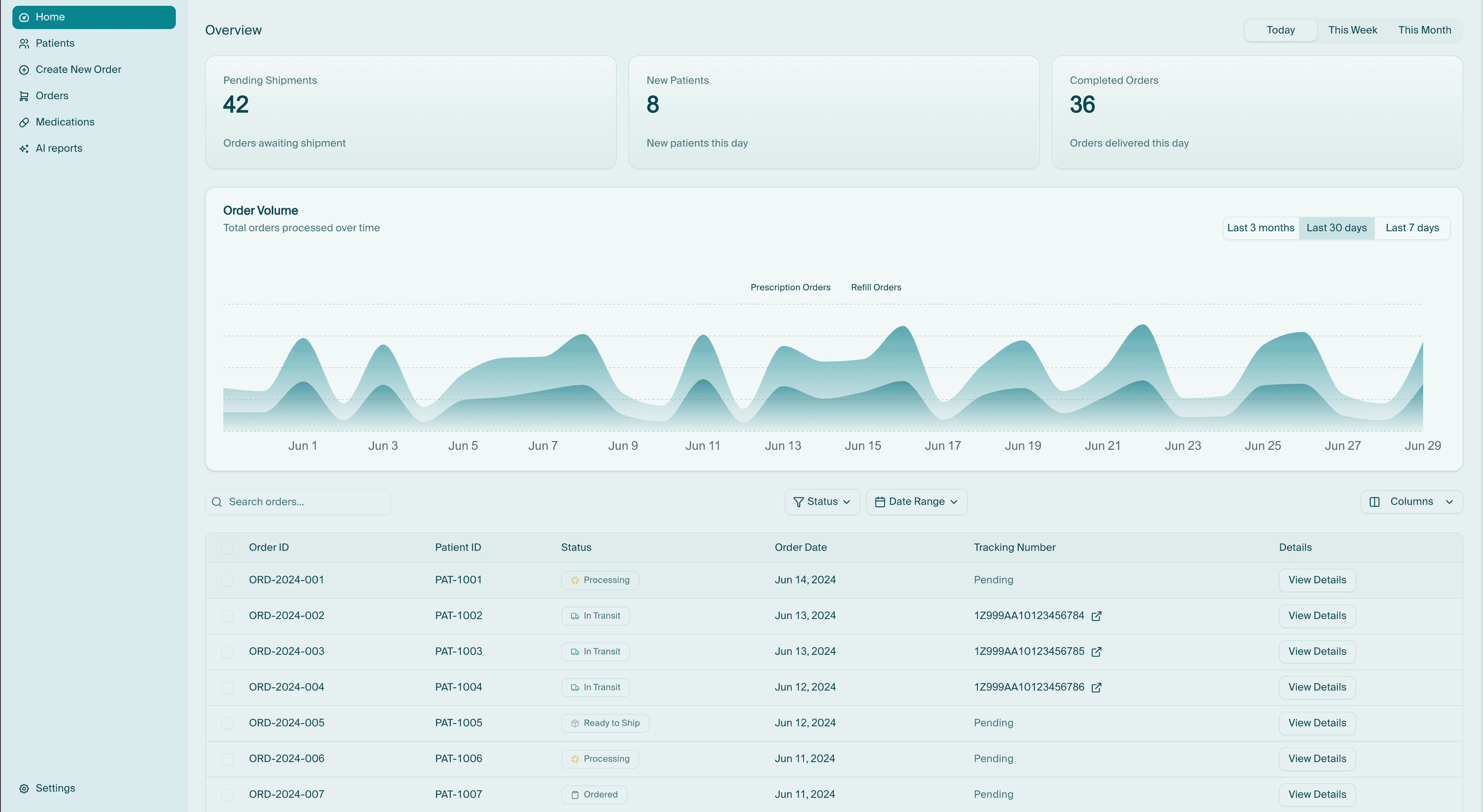1483x812 pixels.
Task: Click the Create New Order plus icon
Action: pyautogui.click(x=24, y=70)
